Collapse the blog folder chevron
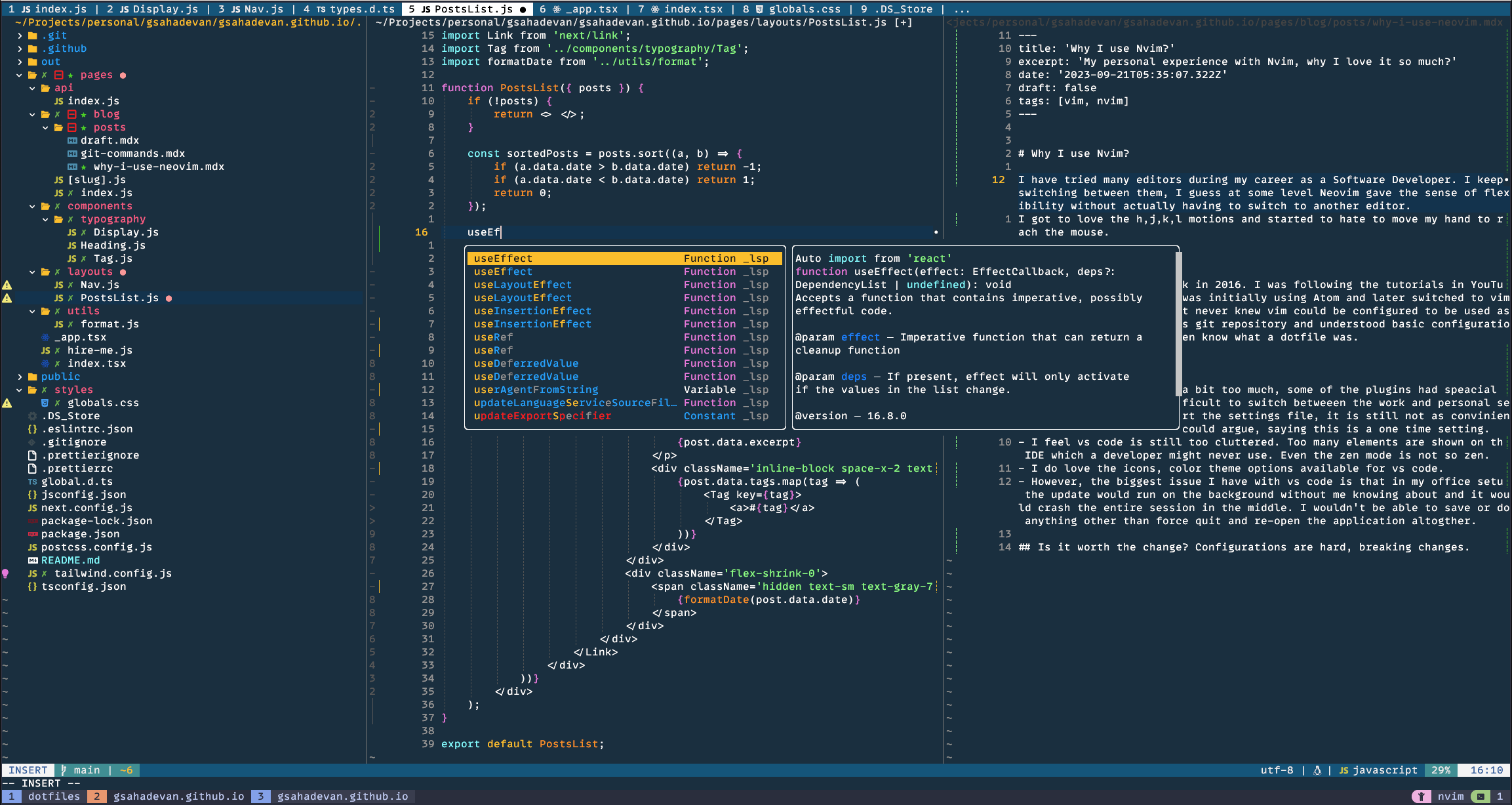 [33, 114]
